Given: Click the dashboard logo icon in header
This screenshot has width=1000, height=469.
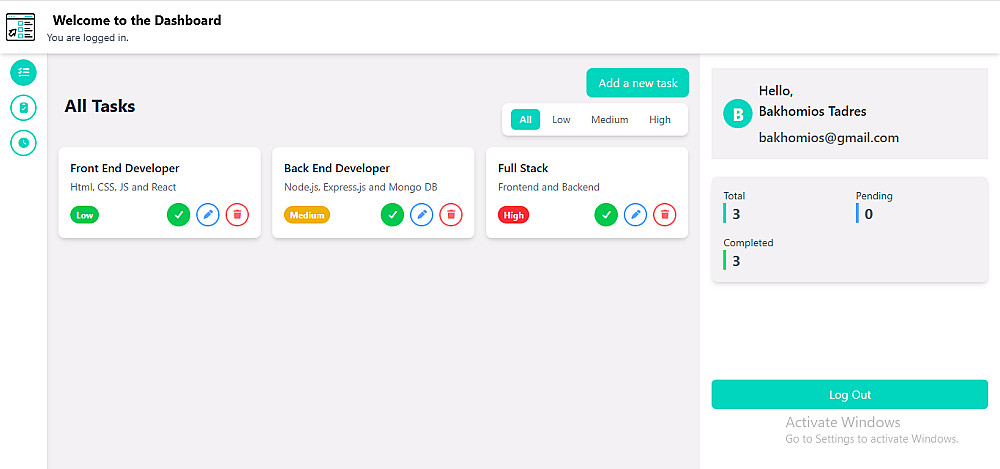Looking at the screenshot, I should (x=20, y=27).
